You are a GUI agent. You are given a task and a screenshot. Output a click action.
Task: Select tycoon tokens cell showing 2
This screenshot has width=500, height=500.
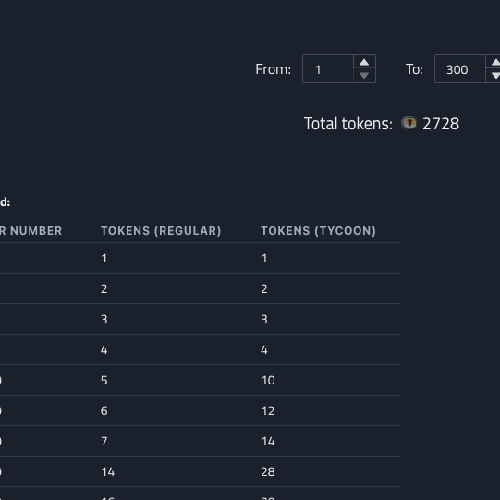(x=264, y=289)
